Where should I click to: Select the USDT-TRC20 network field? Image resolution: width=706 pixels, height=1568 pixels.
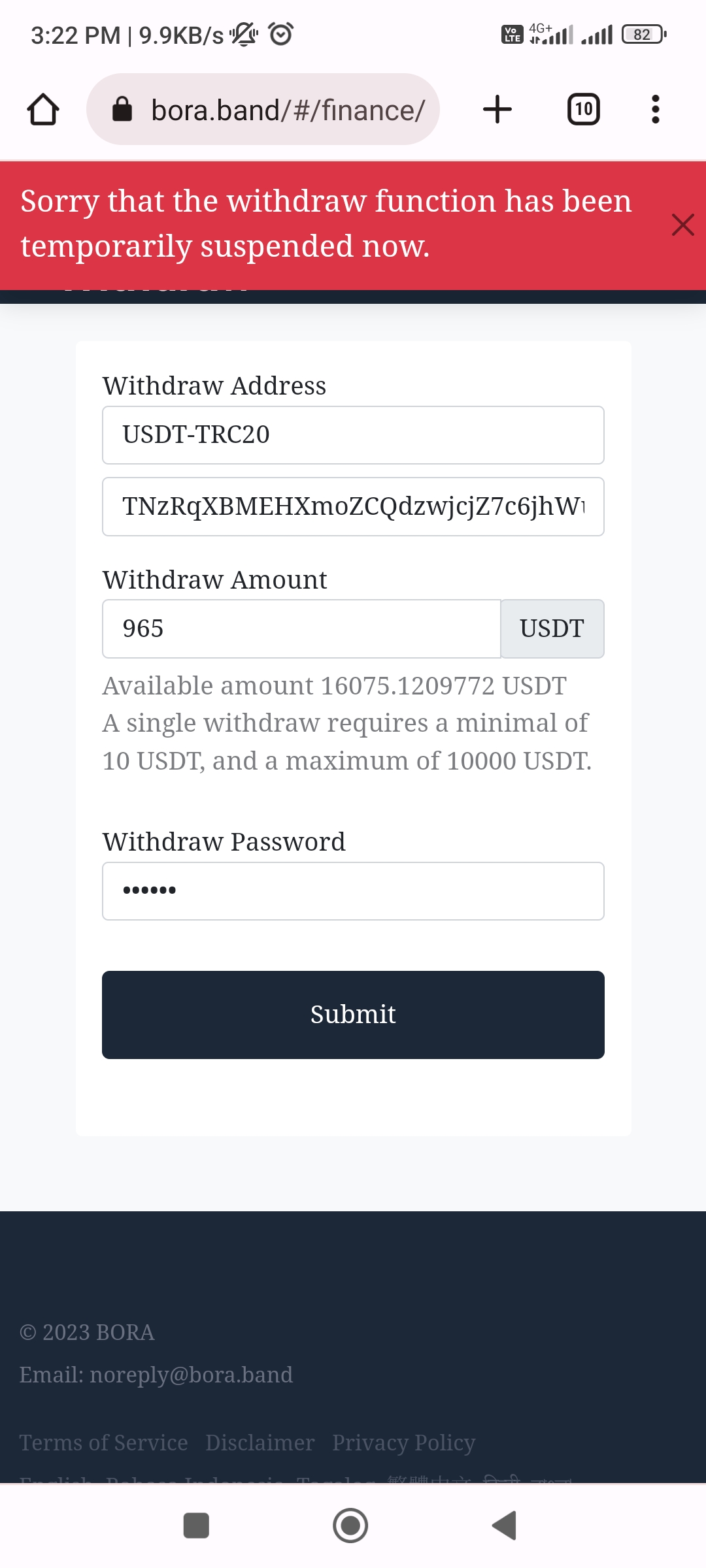353,435
